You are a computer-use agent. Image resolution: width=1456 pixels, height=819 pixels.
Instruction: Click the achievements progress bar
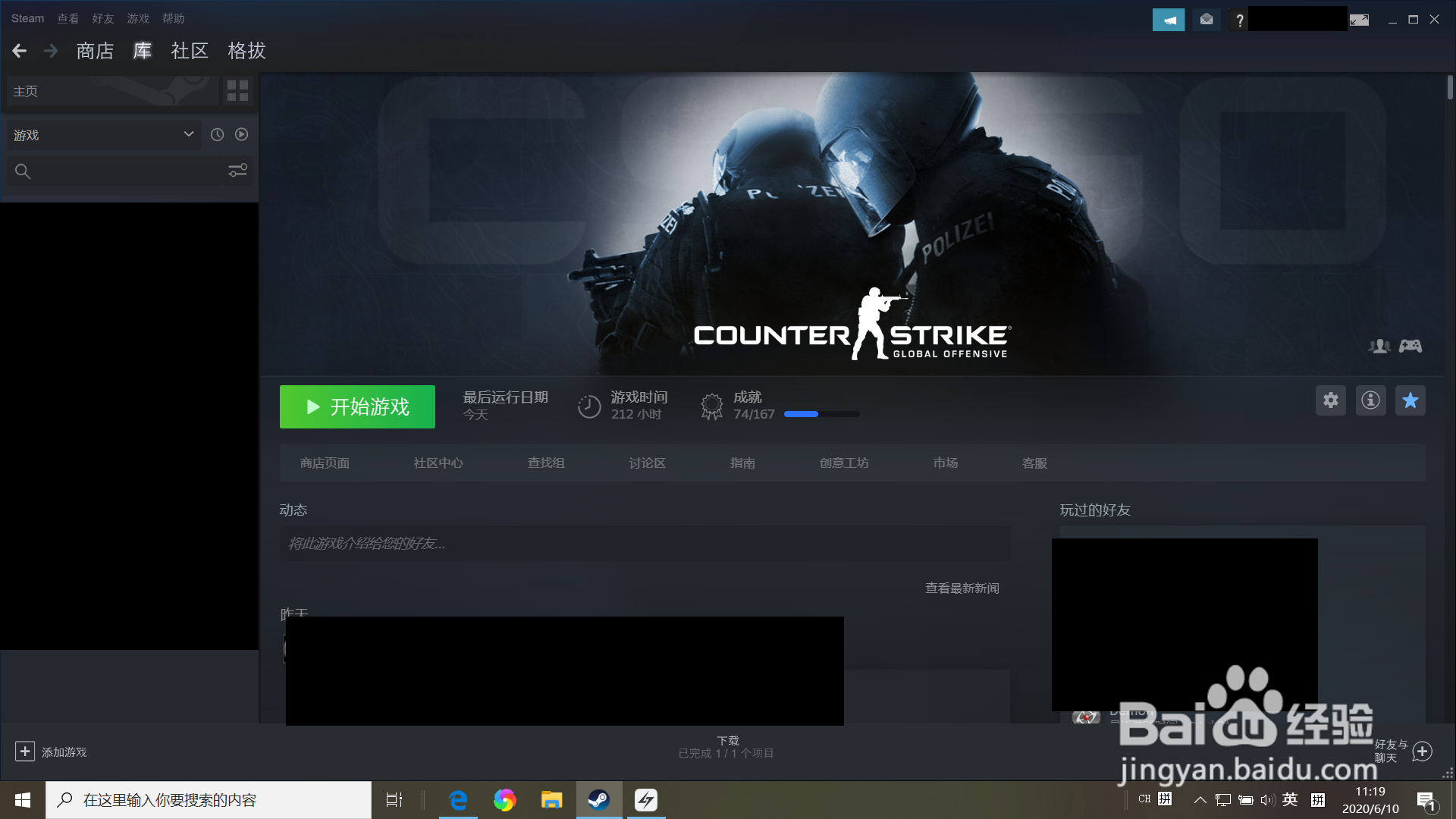[822, 414]
